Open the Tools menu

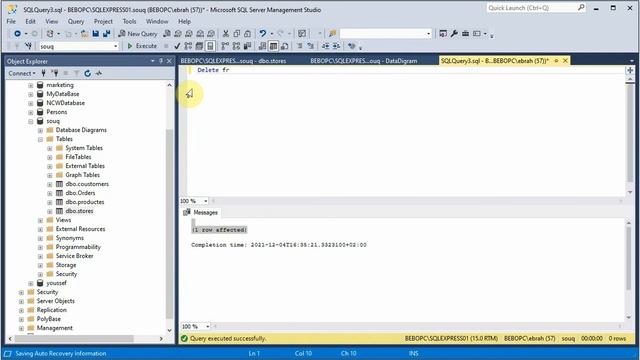pos(129,21)
